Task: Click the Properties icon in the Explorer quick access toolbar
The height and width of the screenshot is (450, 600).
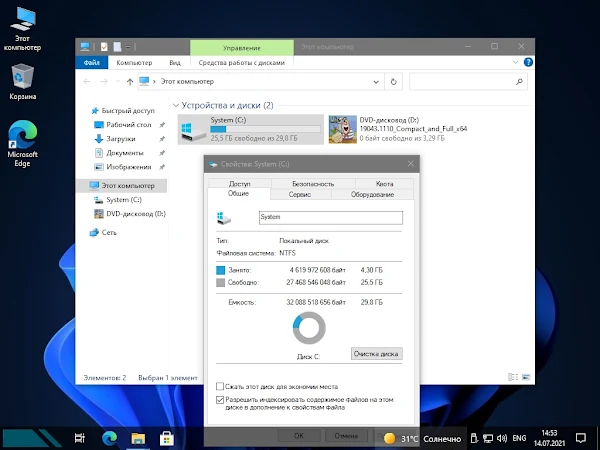Action: pyautogui.click(x=104, y=47)
